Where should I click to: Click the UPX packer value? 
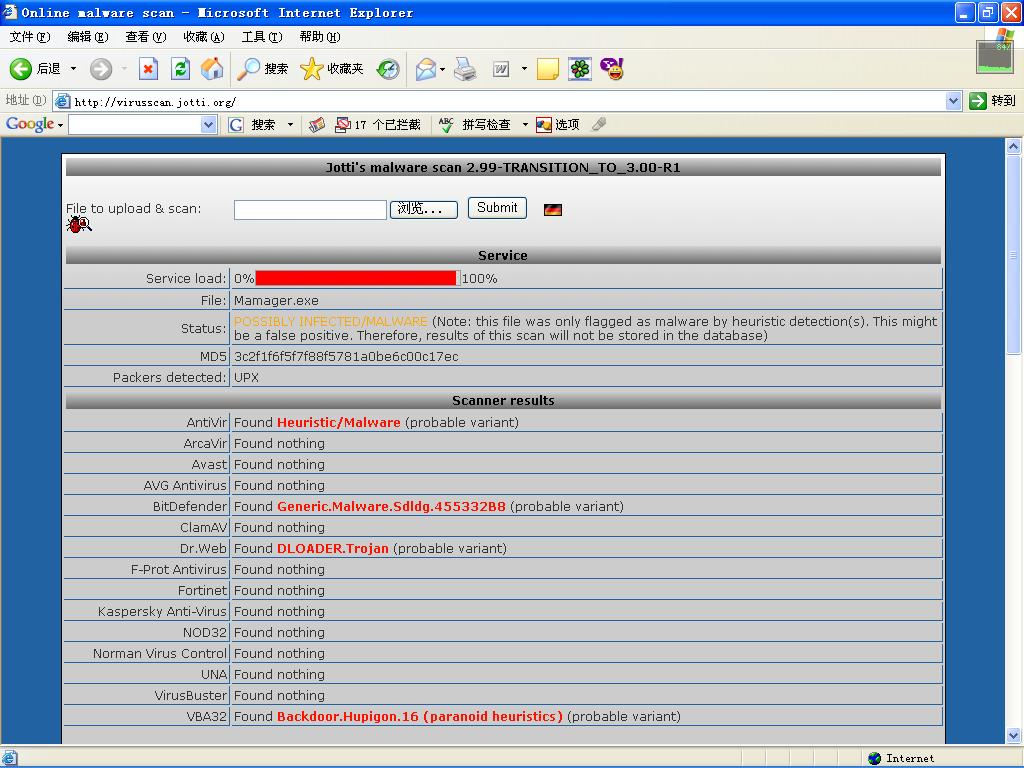point(246,377)
